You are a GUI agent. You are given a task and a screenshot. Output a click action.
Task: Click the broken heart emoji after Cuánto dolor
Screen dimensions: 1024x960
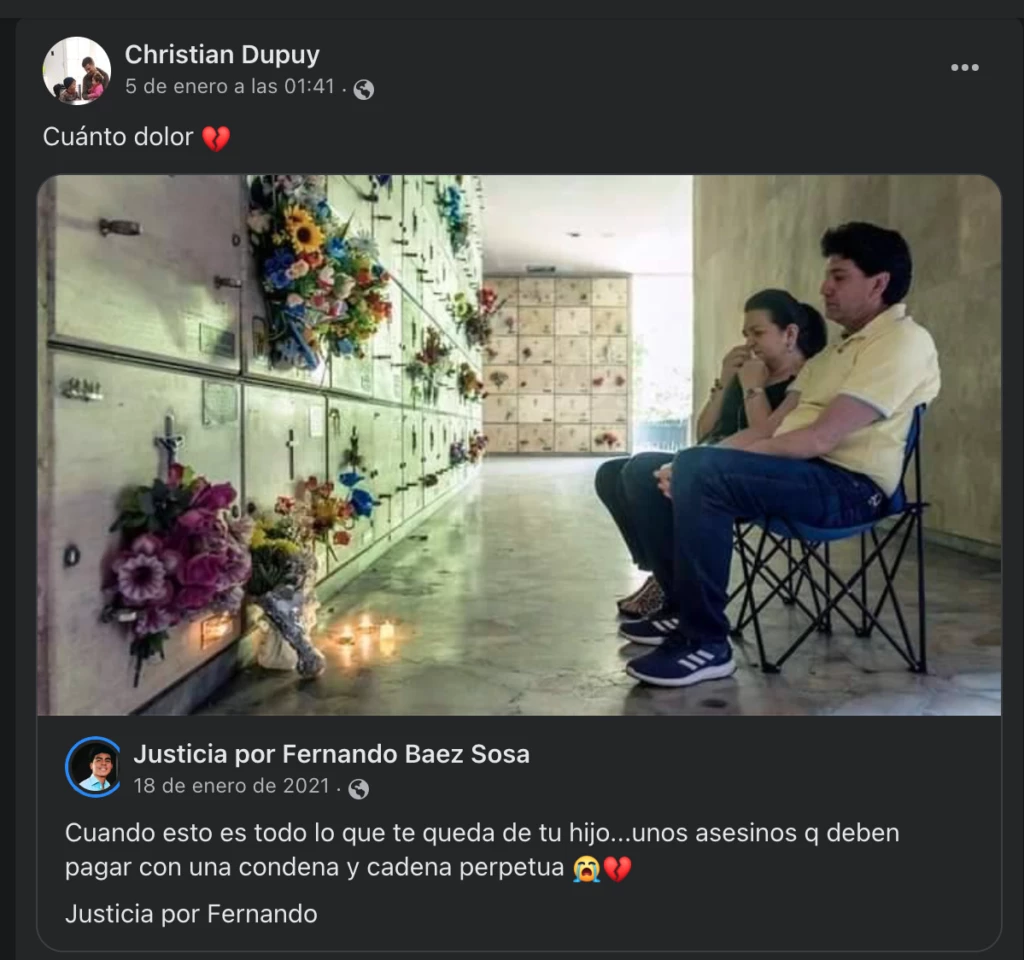click(216, 138)
